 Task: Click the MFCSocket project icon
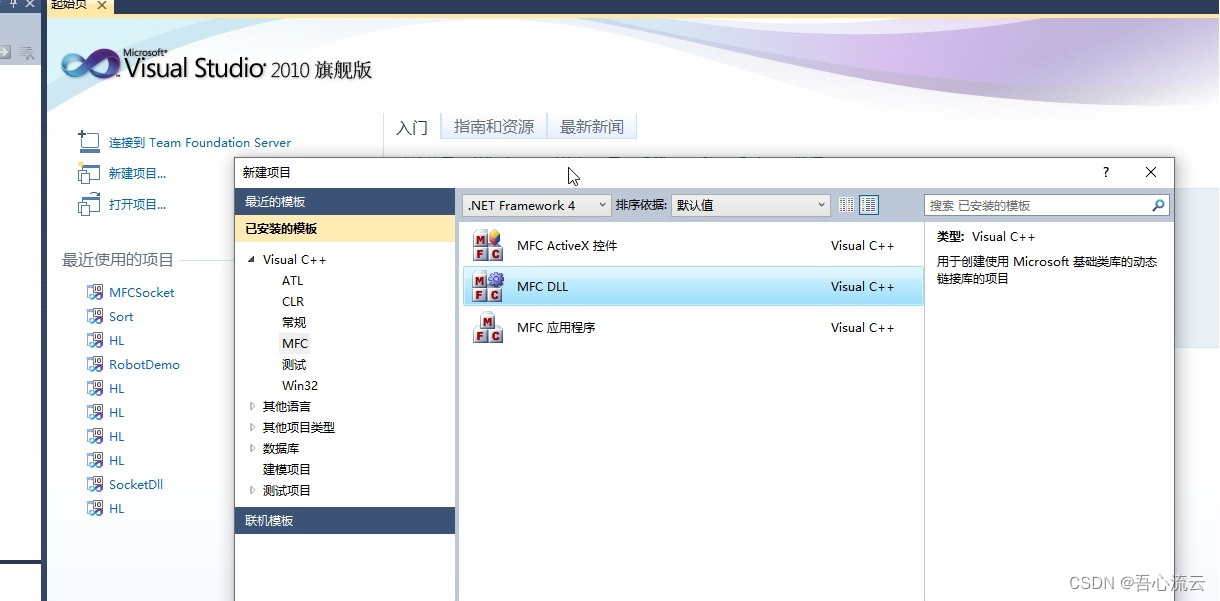tap(95, 292)
